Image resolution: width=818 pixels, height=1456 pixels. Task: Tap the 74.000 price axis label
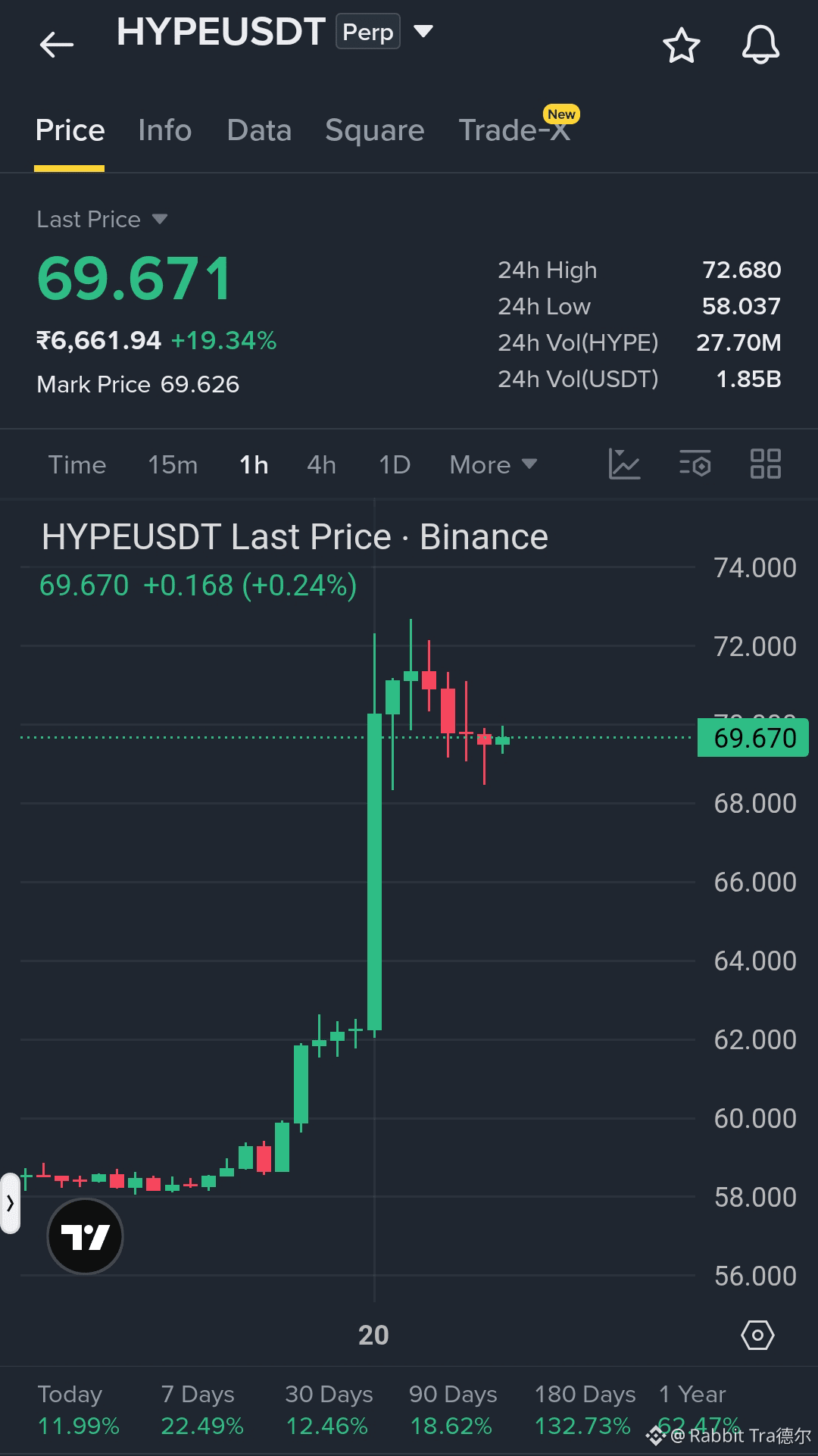[755, 567]
